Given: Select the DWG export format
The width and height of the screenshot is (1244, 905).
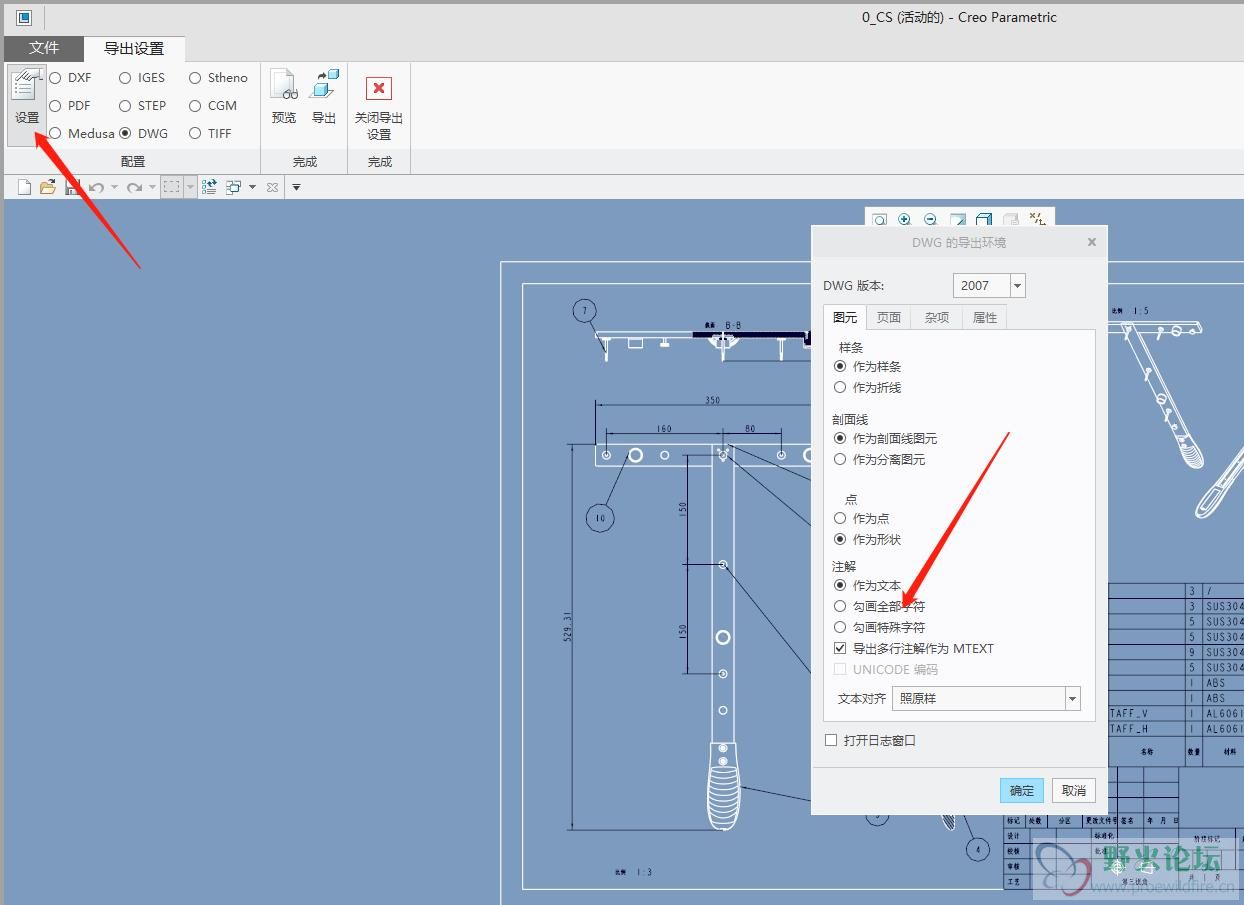Looking at the screenshot, I should click(125, 133).
